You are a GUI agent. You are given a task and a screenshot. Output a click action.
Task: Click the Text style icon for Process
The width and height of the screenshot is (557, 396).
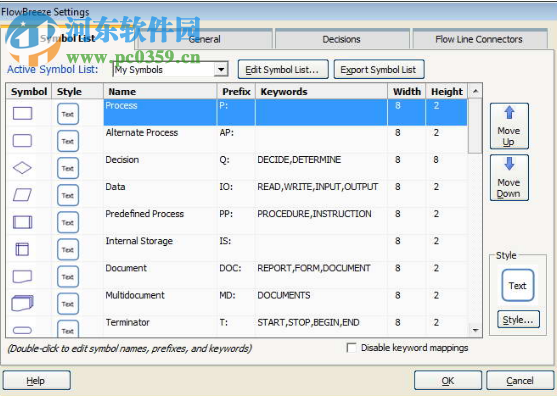pos(68,114)
